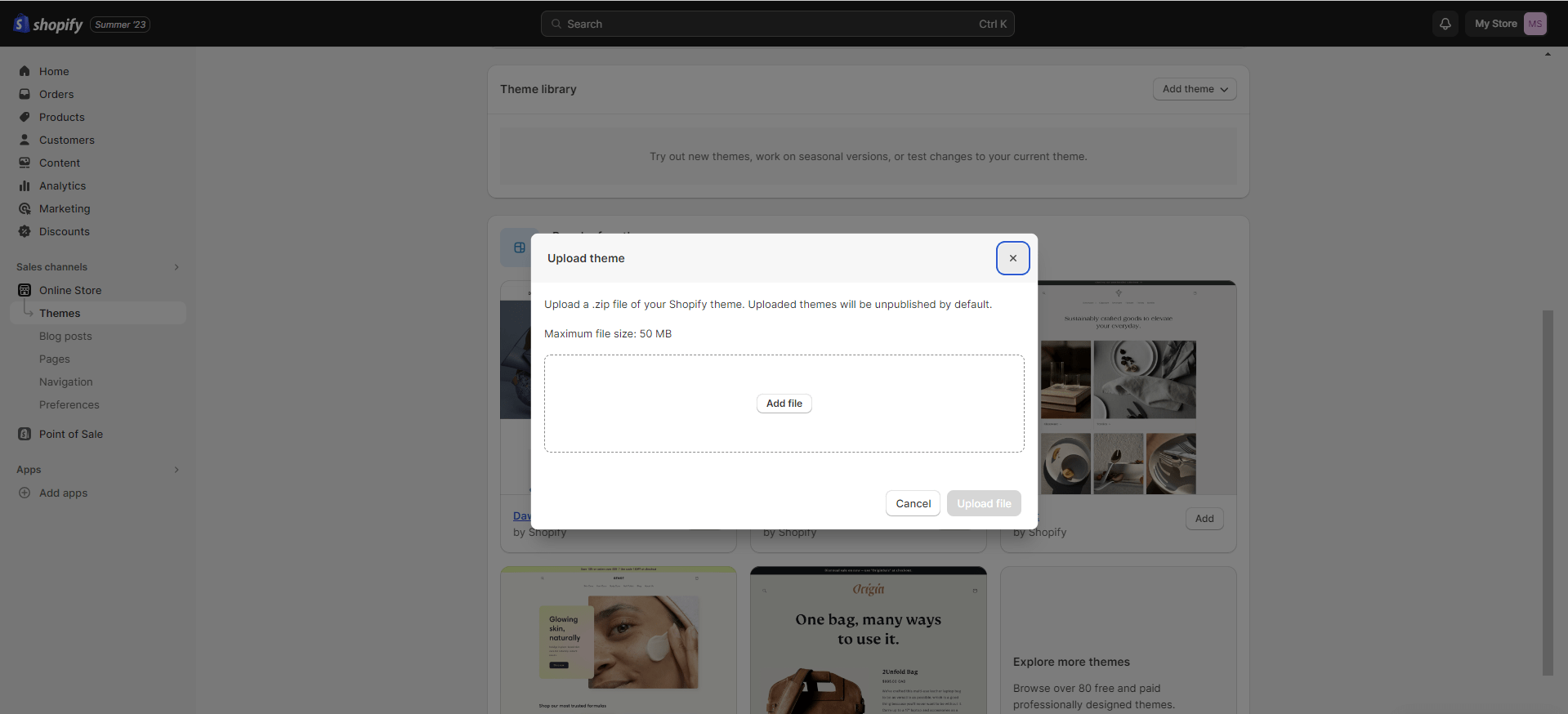Click the Customers person icon

[x=25, y=140]
